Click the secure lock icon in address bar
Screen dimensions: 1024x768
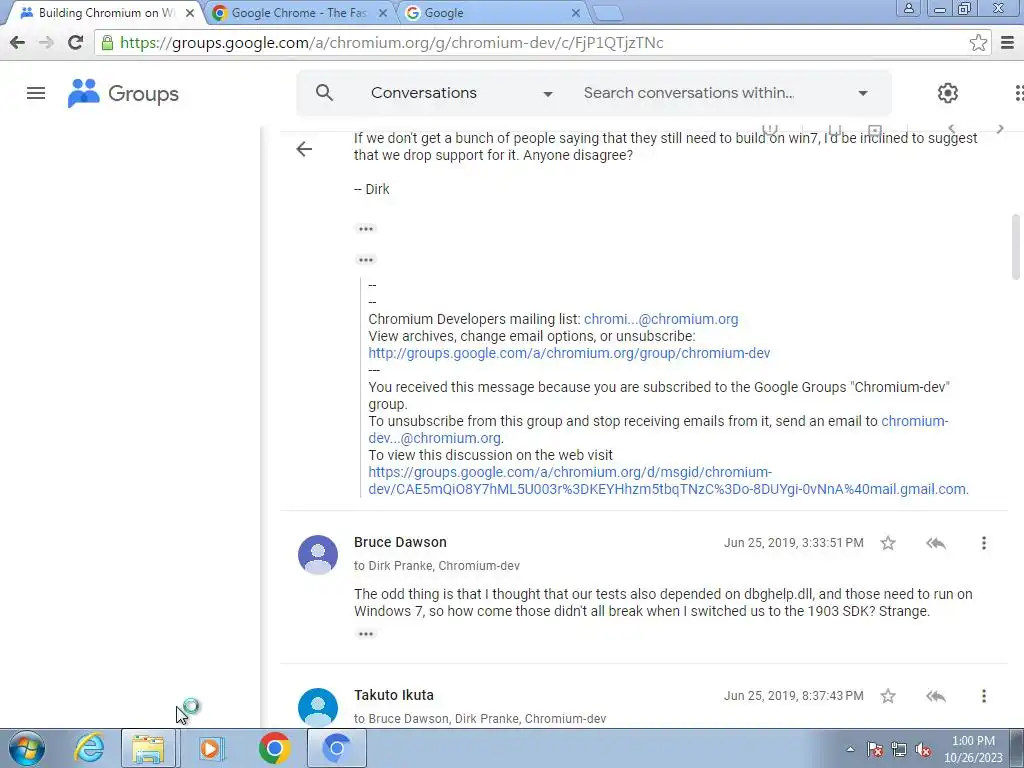[107, 42]
